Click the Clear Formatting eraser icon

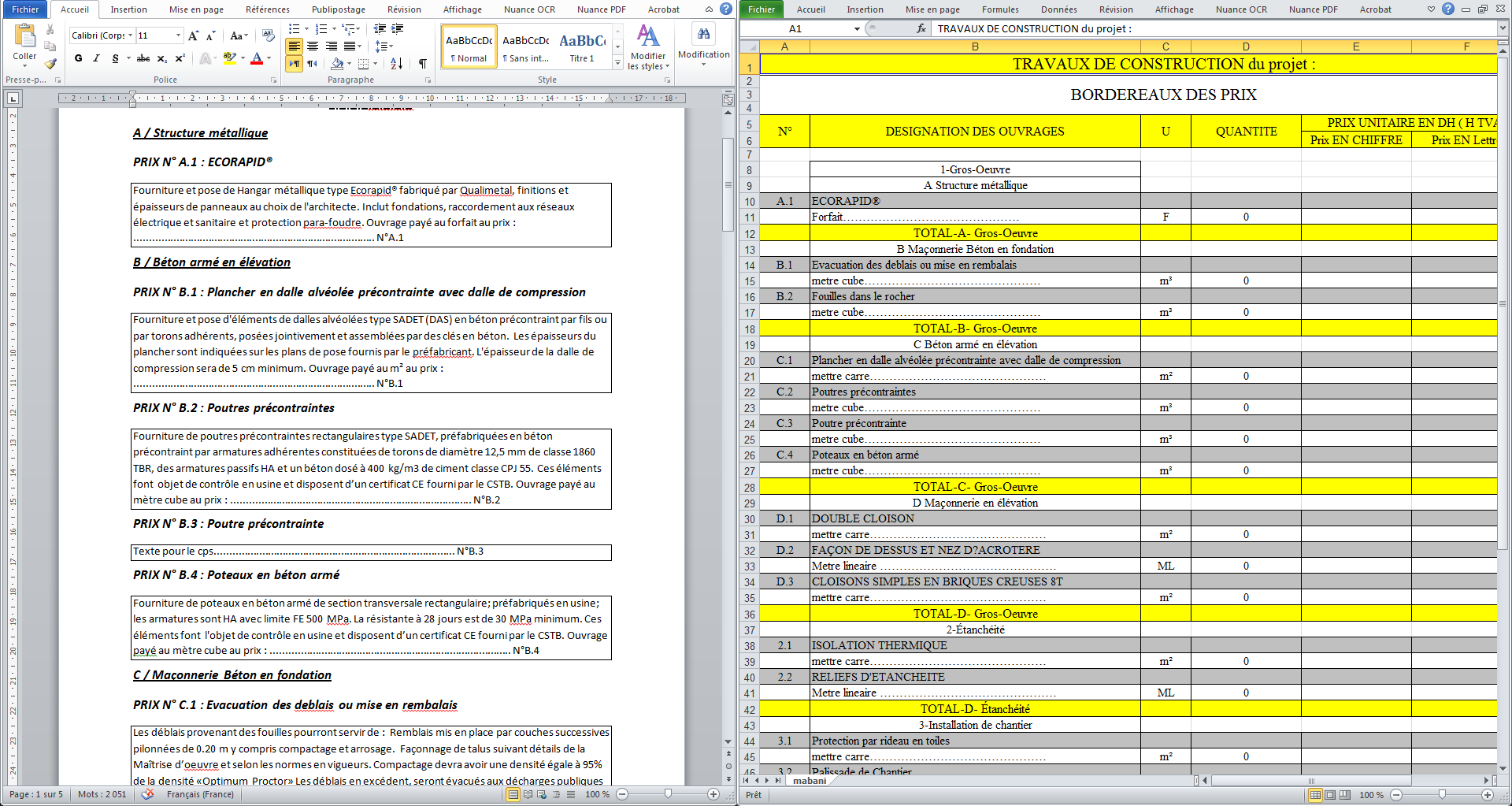pos(269,35)
